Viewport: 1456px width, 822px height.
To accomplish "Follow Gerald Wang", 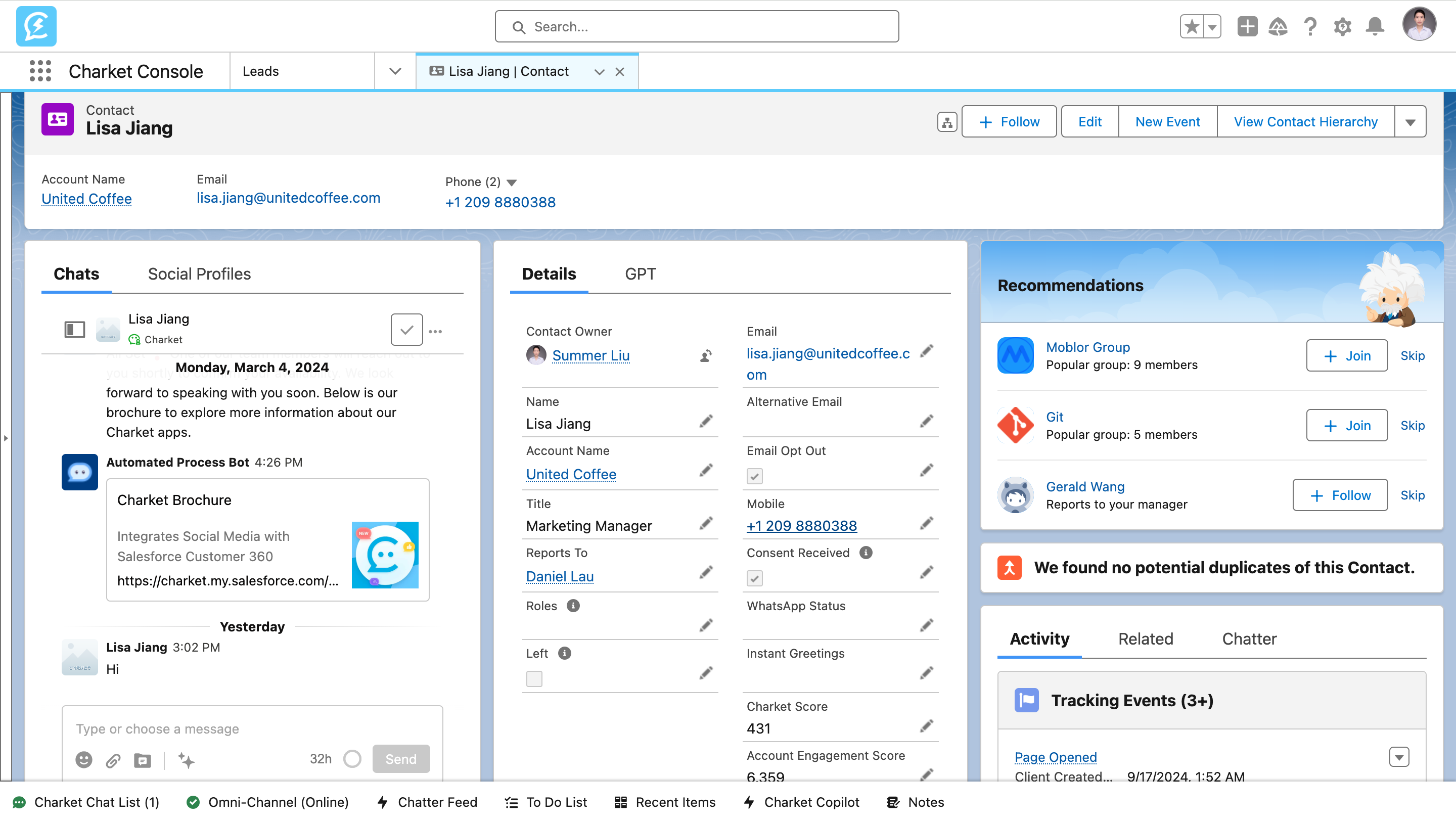I will tap(1340, 495).
